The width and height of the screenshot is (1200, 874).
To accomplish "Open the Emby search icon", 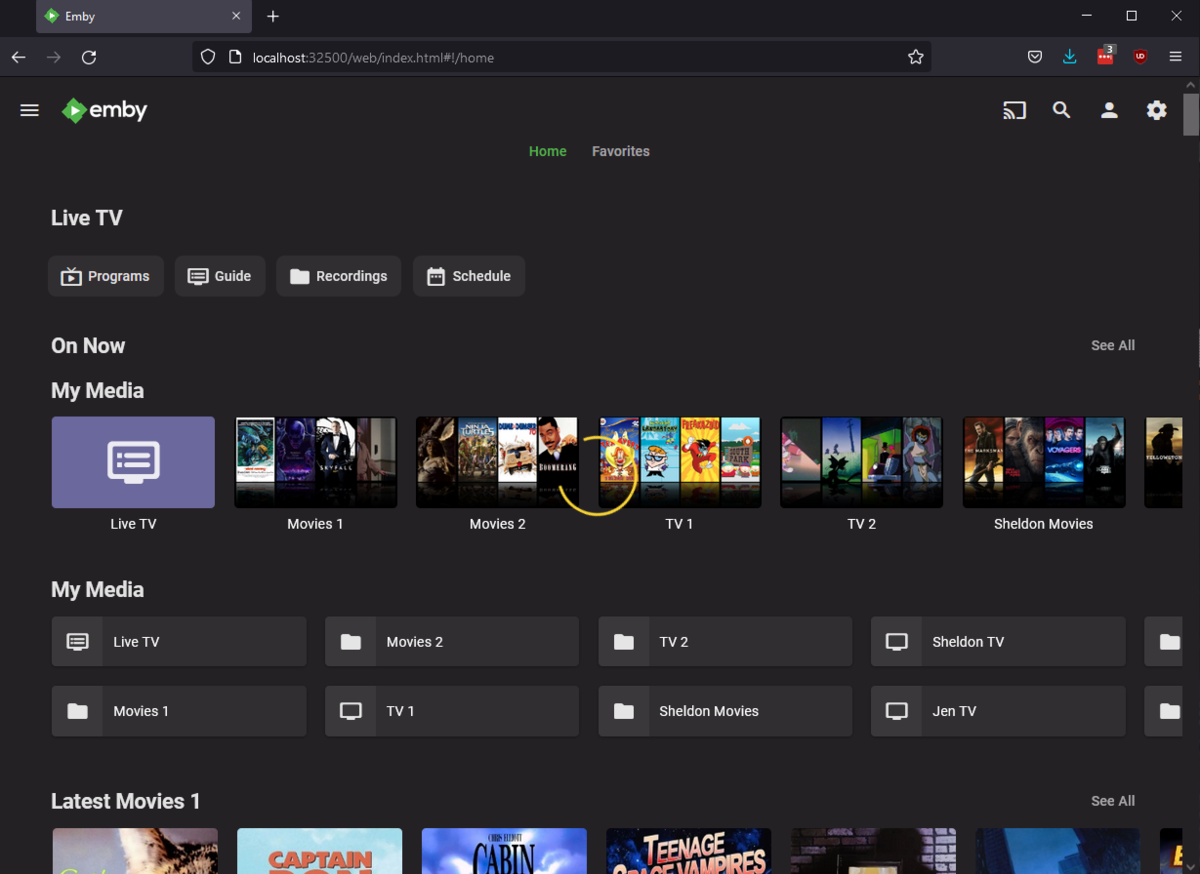I will 1061,110.
